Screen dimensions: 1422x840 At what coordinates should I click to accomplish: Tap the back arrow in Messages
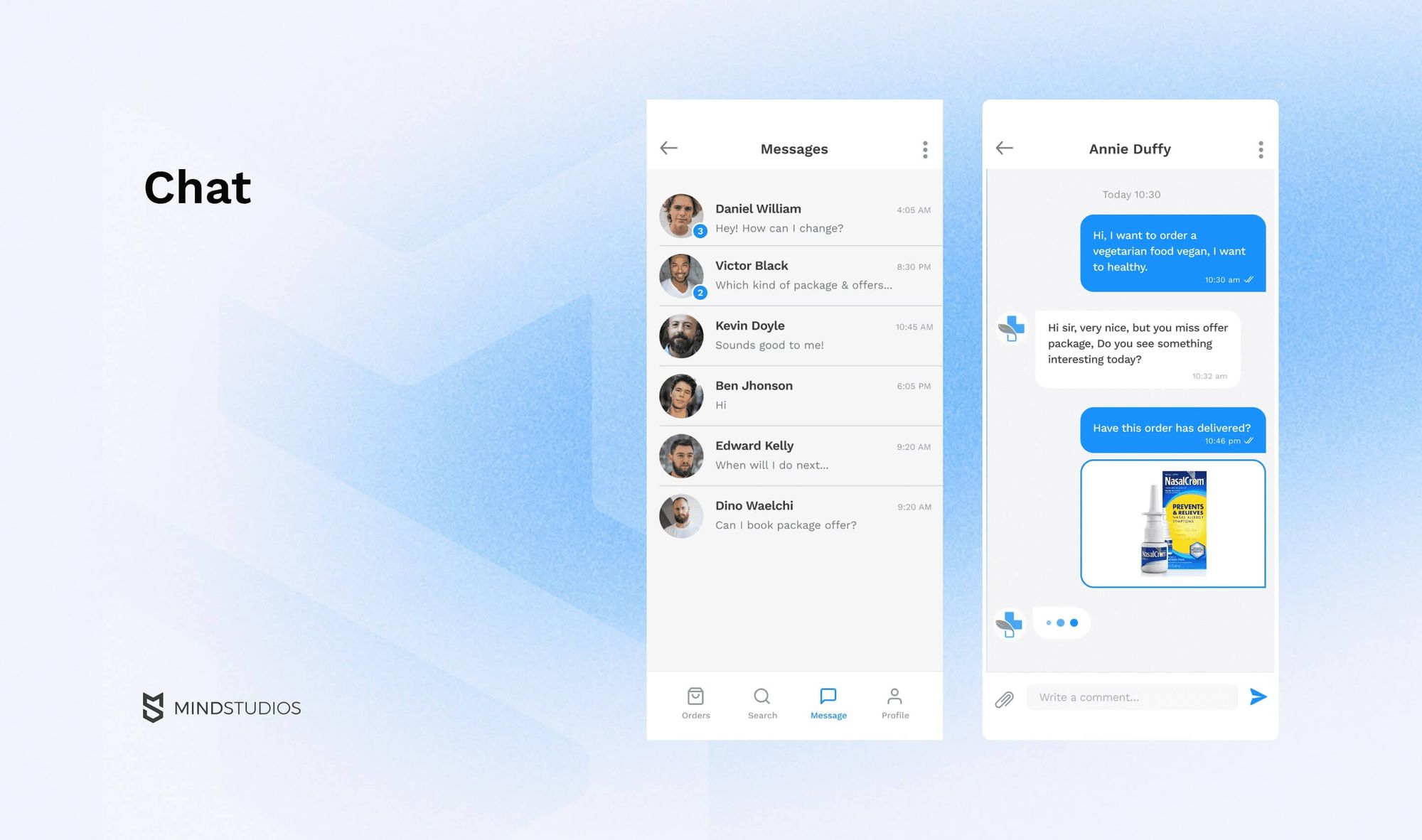coord(668,148)
